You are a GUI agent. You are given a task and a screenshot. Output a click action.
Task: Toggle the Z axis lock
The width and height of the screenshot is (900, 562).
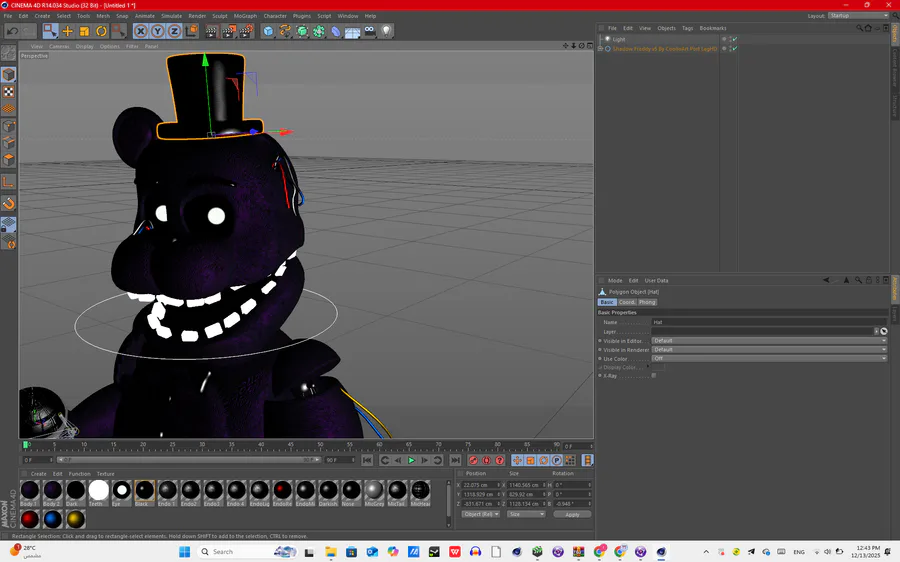coord(174,31)
